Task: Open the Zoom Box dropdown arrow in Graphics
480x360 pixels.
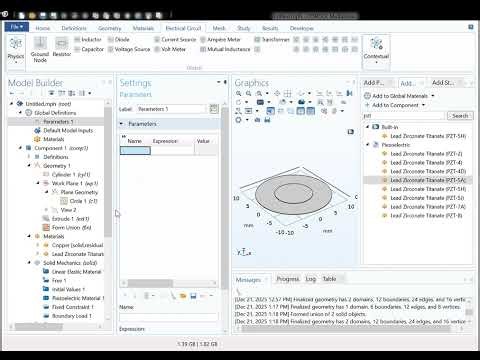Action: coord(267,93)
